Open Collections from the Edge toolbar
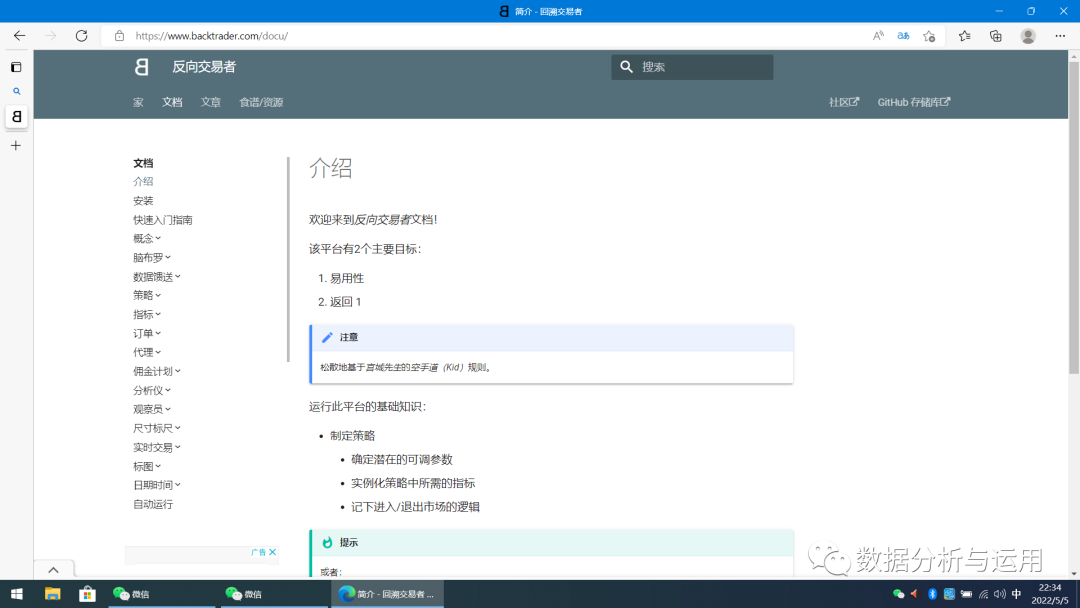The width and height of the screenshot is (1080, 608). [995, 34]
